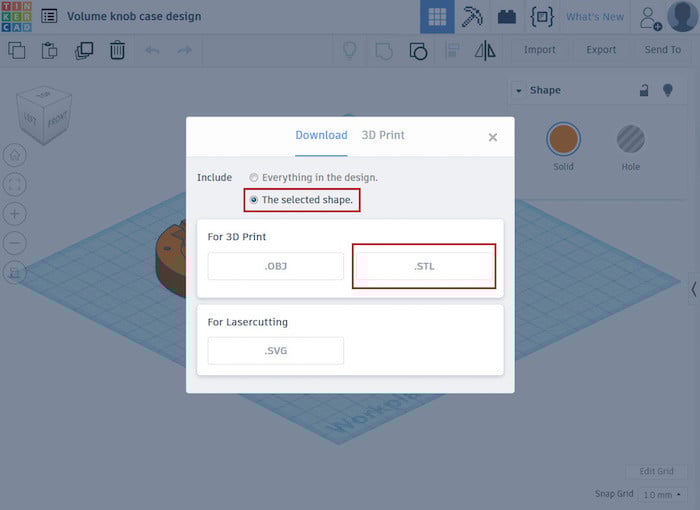Click the .SVG lasercutting button
Viewport: 700px width, 510px height.
pyautogui.click(x=275, y=351)
